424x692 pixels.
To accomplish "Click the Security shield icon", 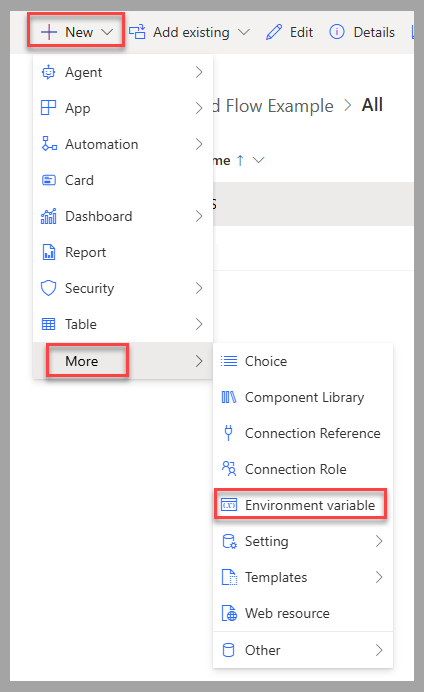I will [49, 288].
